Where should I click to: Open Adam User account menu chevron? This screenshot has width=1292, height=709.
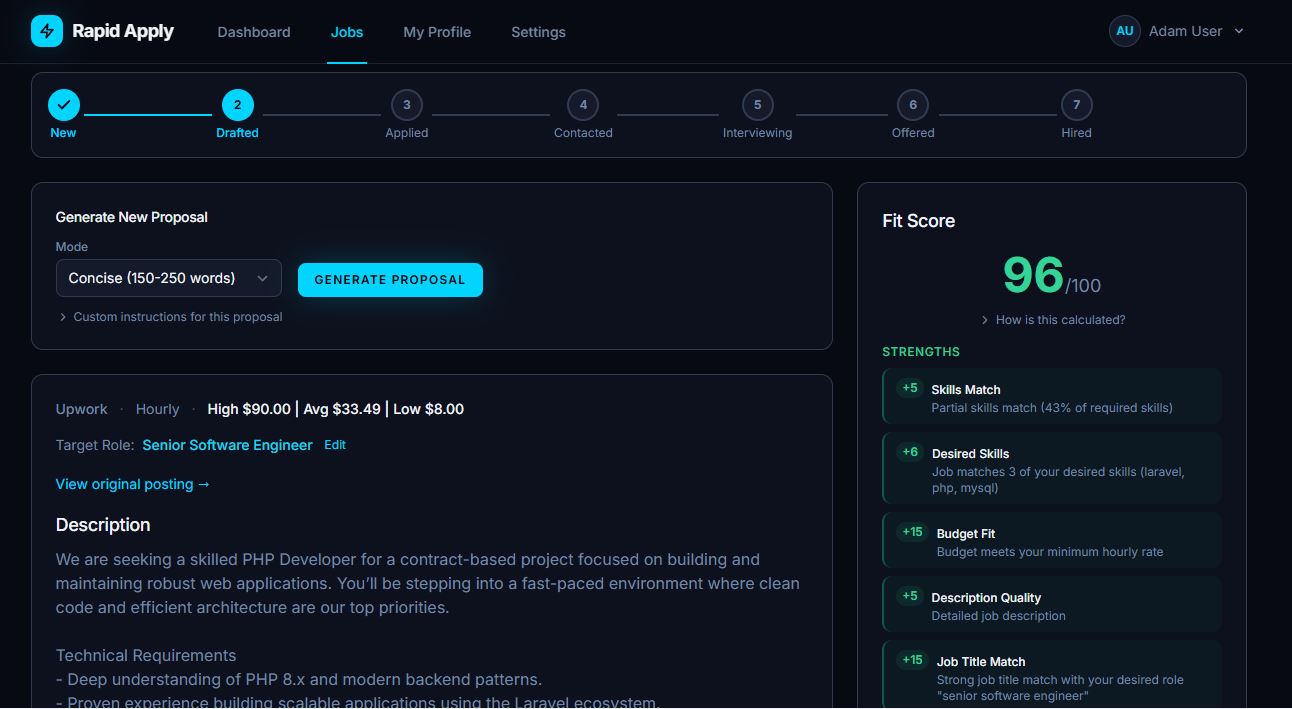(1239, 31)
